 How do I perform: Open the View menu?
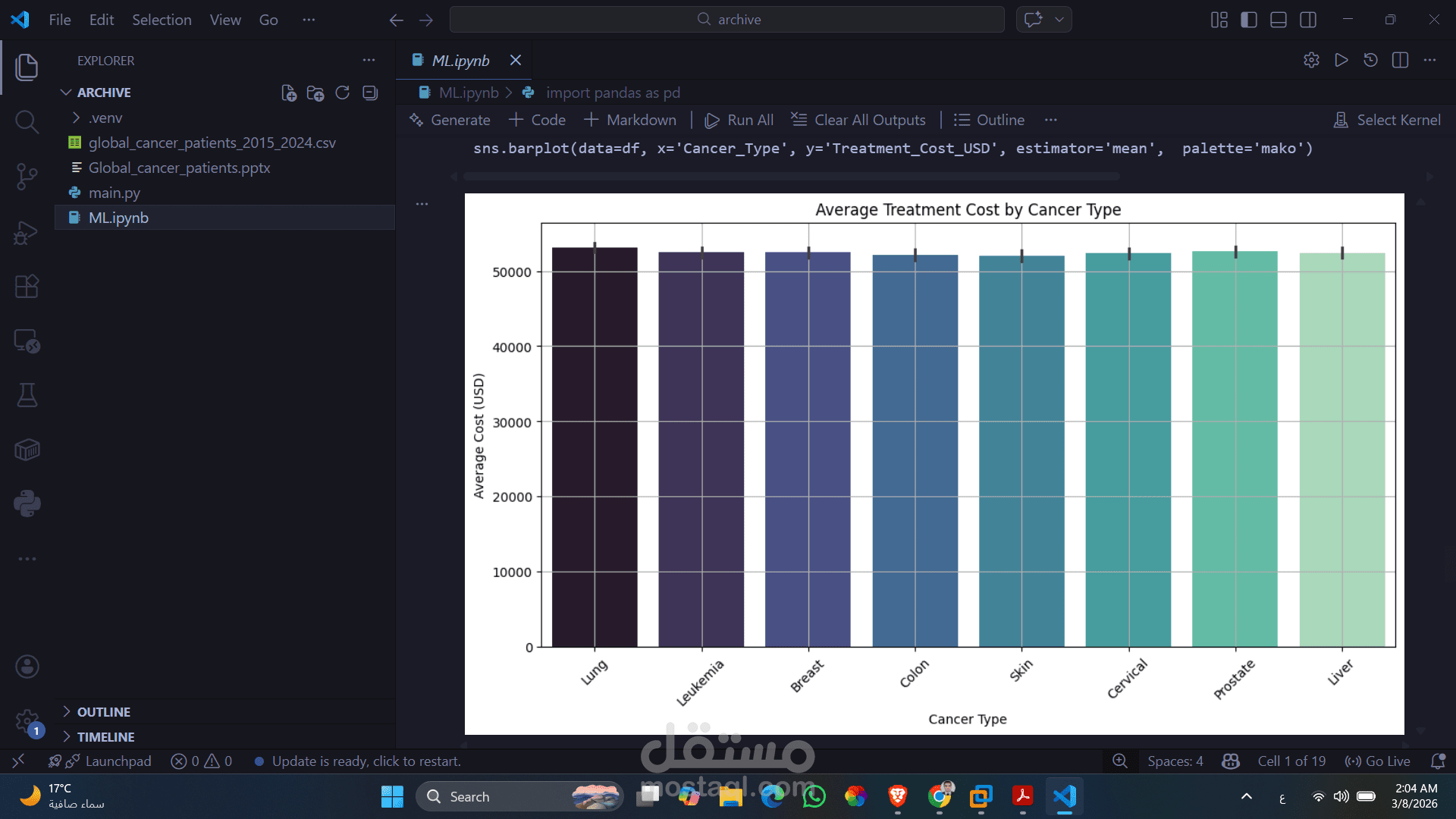pos(225,20)
